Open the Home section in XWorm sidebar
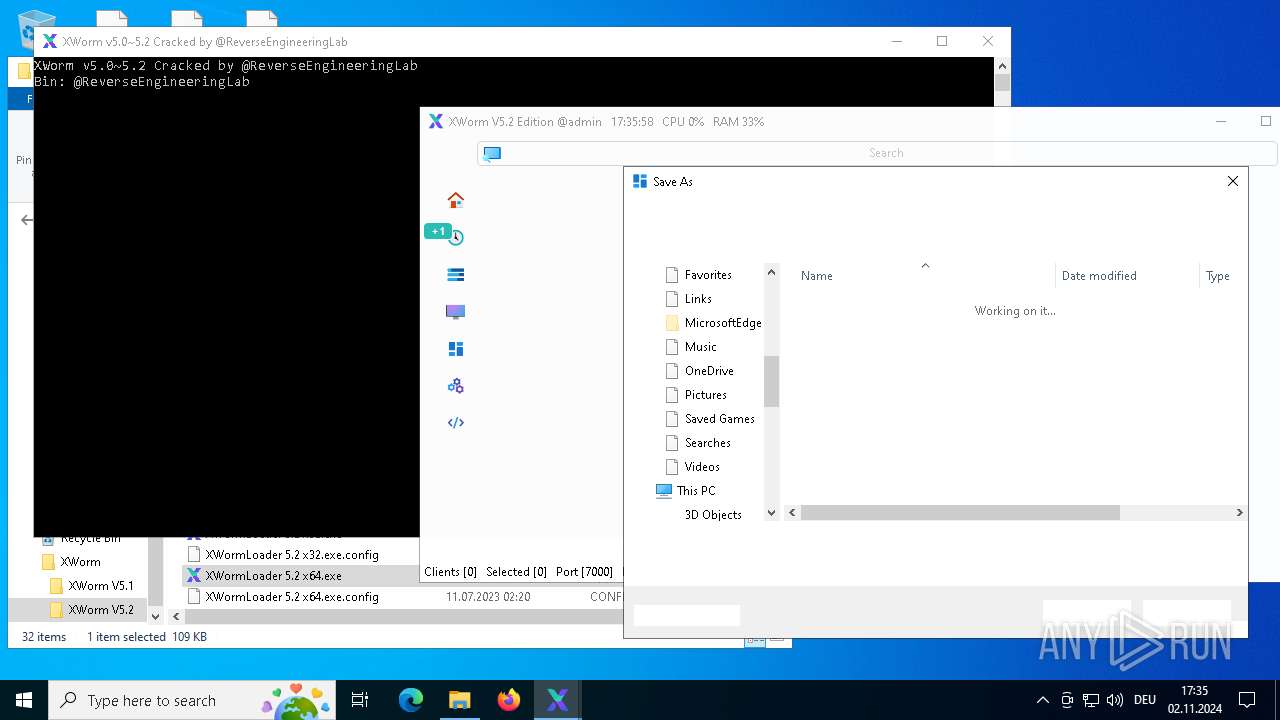Image resolution: width=1280 pixels, height=720 pixels. [455, 200]
